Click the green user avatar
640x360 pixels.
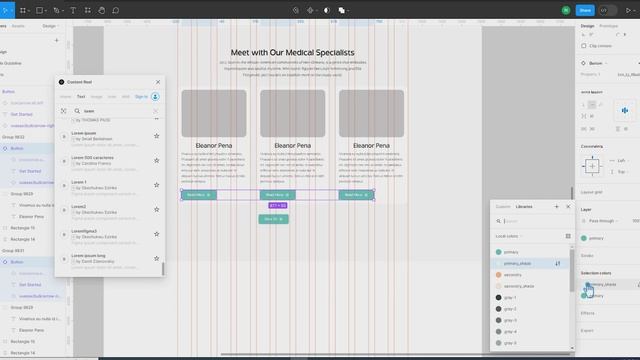pyautogui.click(x=566, y=10)
